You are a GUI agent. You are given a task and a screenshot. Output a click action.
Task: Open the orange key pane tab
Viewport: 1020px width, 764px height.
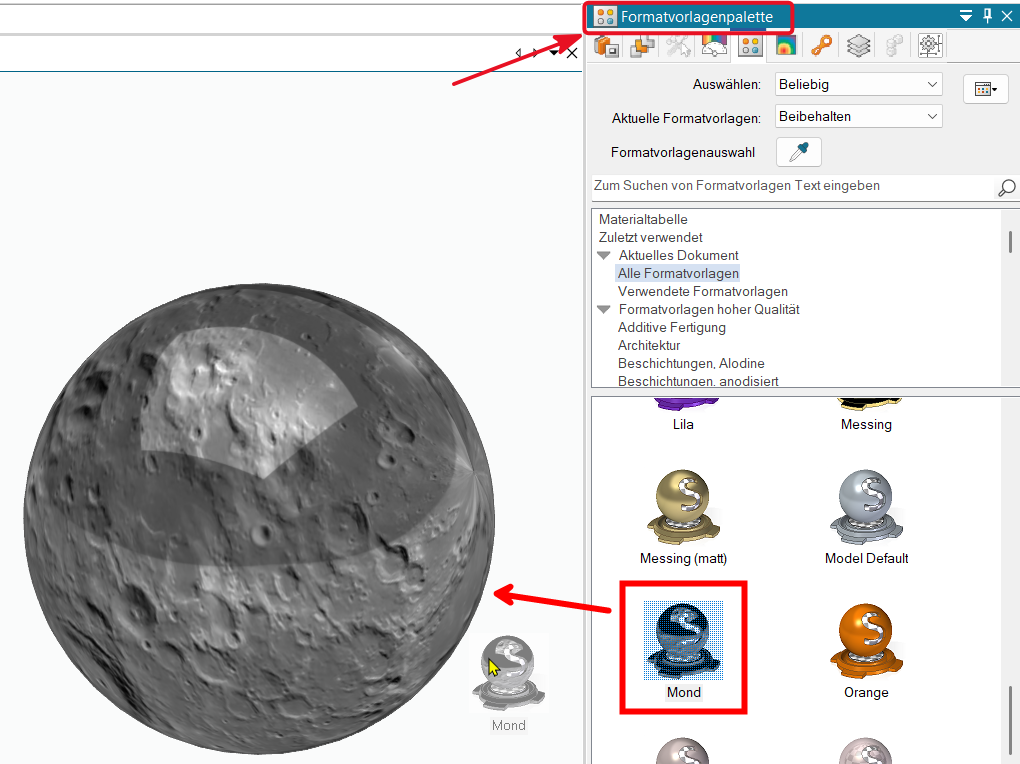(822, 47)
